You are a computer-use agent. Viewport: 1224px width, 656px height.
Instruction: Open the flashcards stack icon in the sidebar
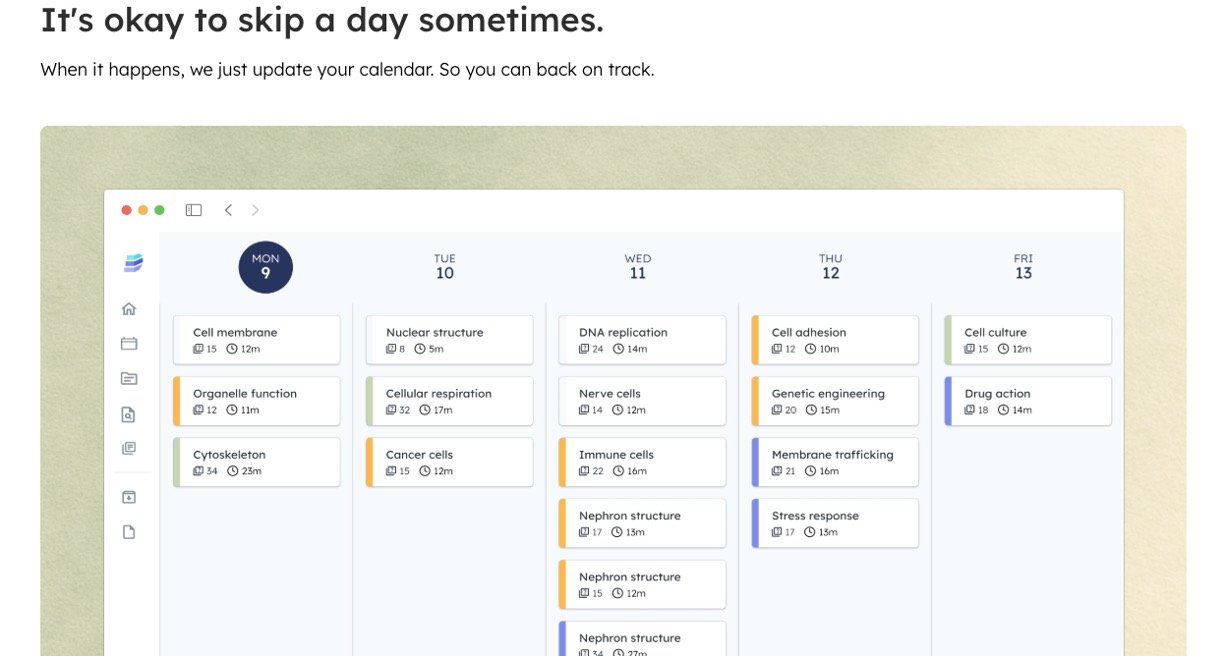tap(129, 449)
